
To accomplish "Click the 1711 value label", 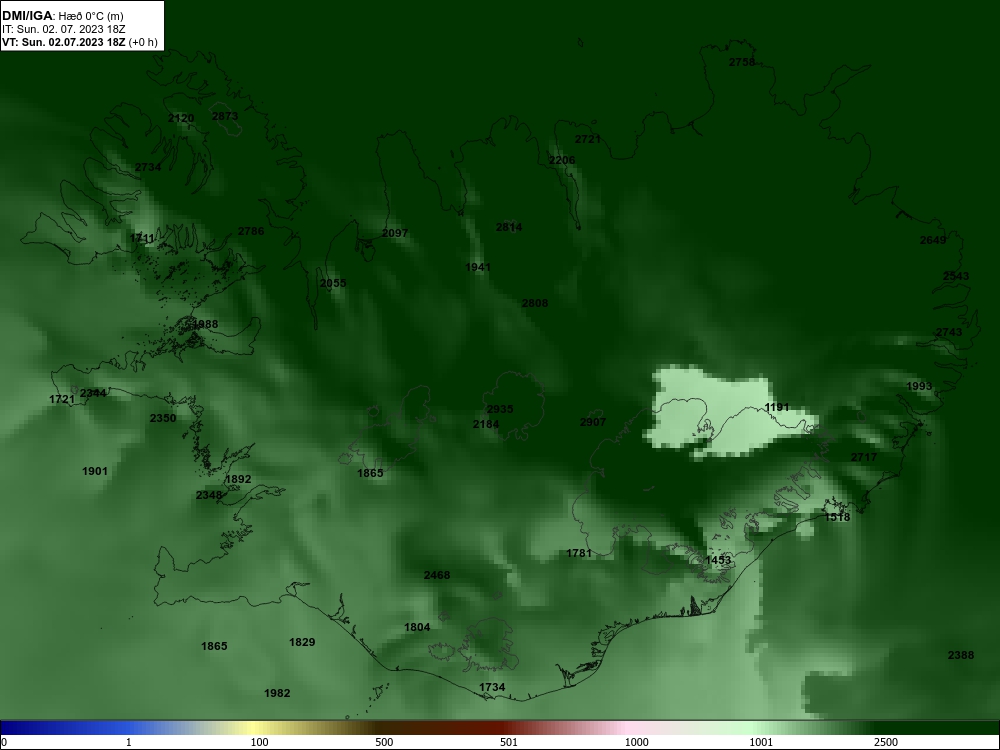I will point(142,238).
